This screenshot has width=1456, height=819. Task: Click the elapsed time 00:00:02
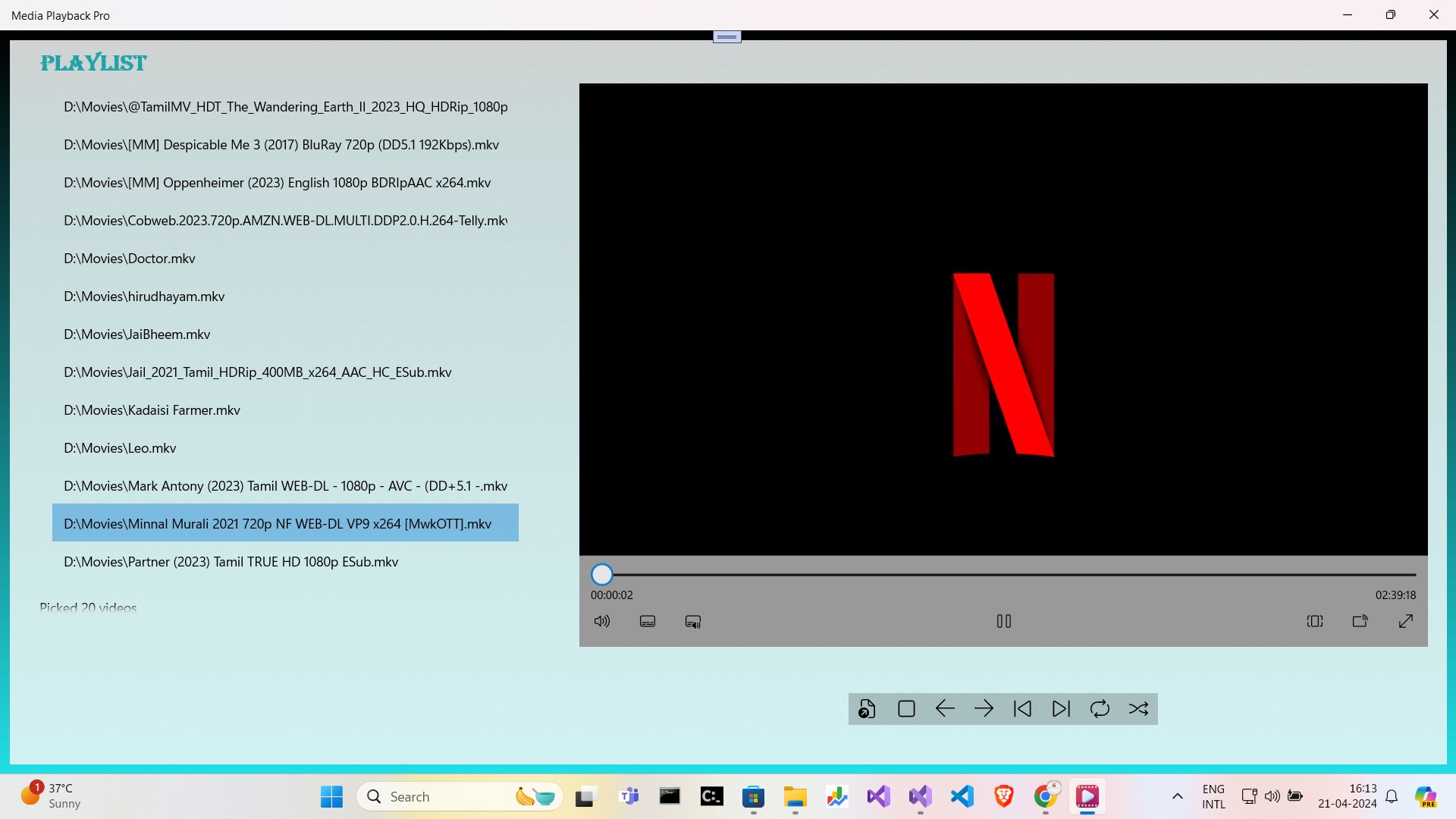point(612,595)
